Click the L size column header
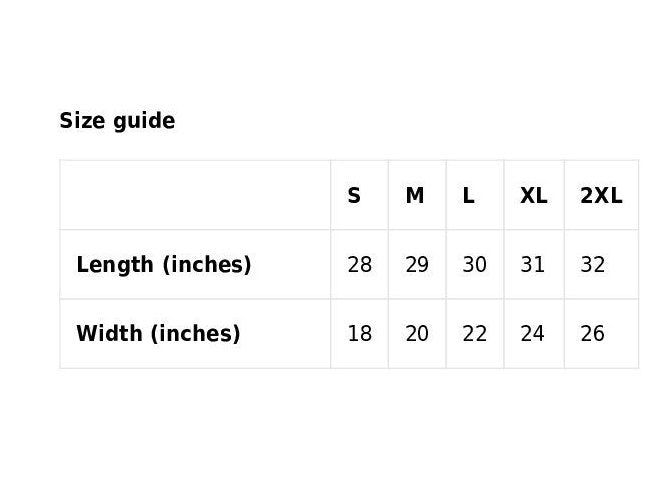 (x=468, y=196)
